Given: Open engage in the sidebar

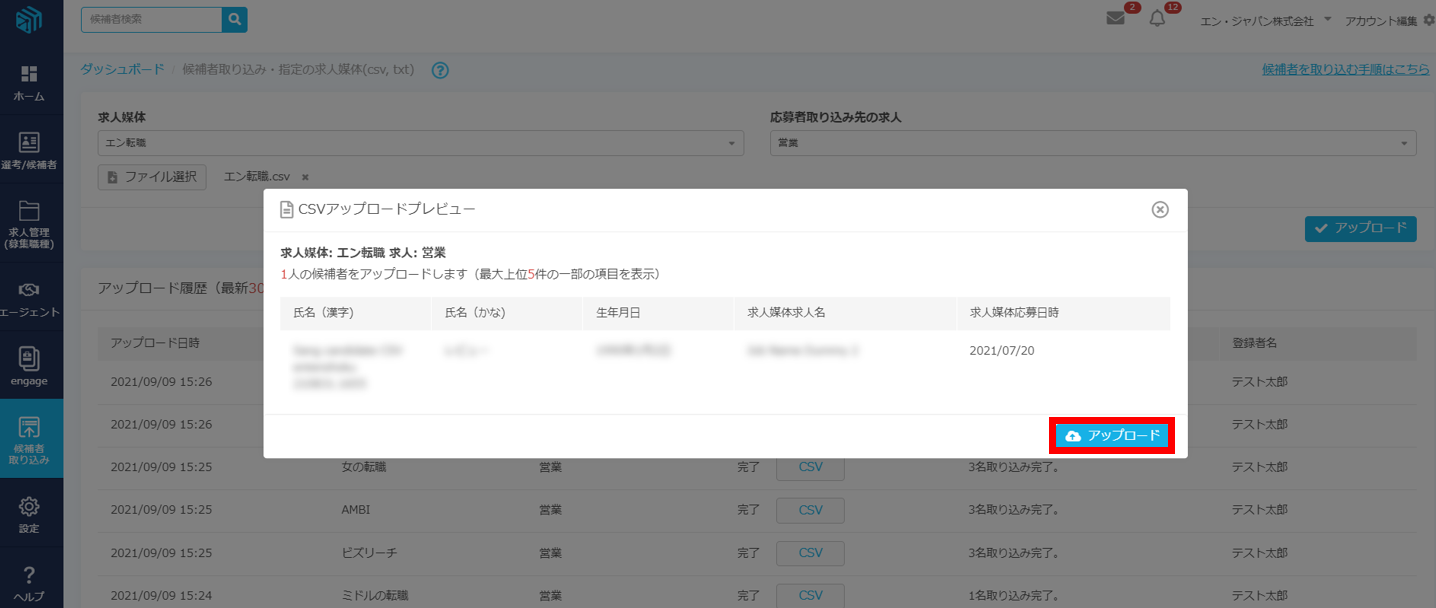Looking at the screenshot, I should [x=30, y=366].
